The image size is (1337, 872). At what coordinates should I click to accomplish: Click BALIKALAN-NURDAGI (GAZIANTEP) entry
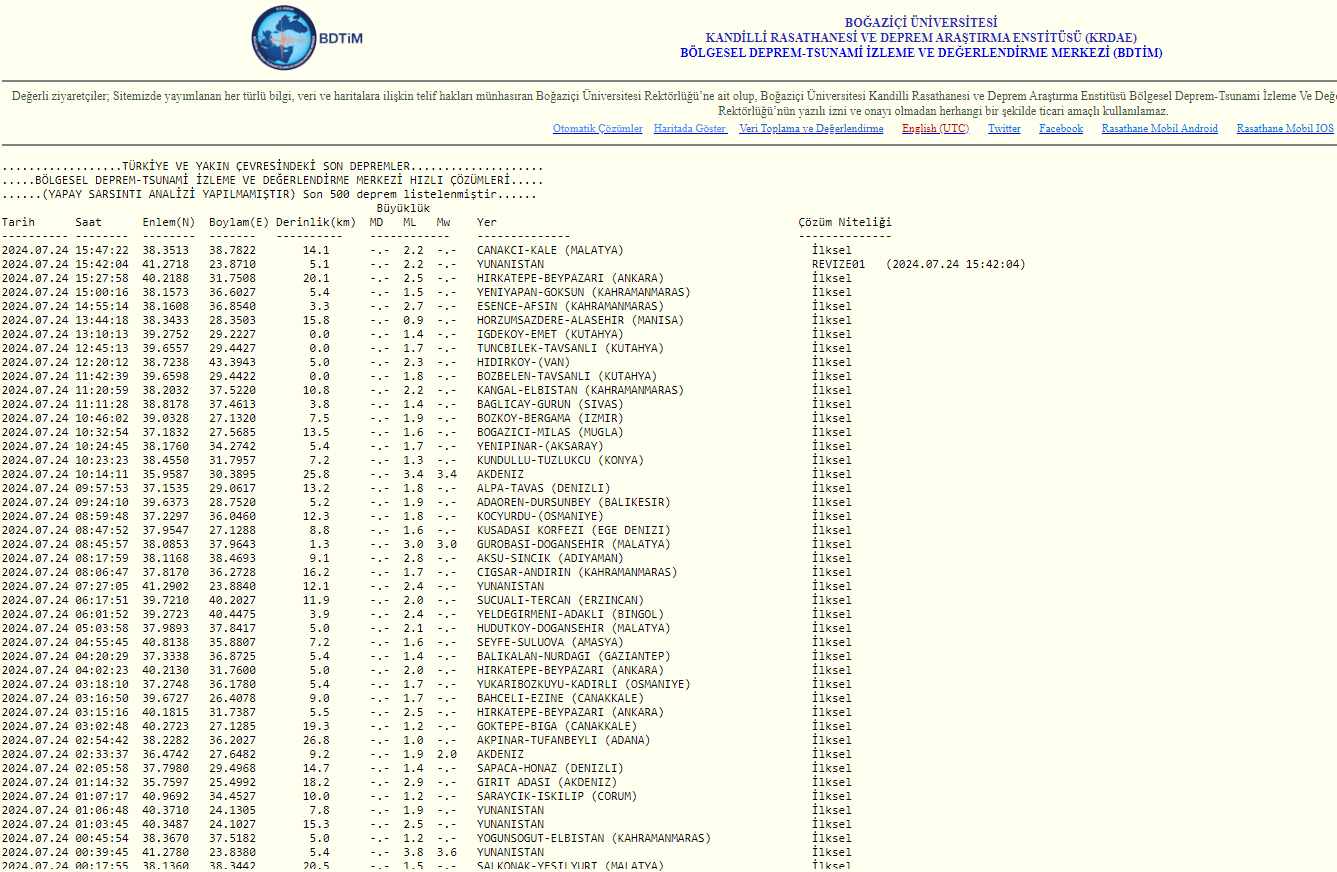point(574,656)
